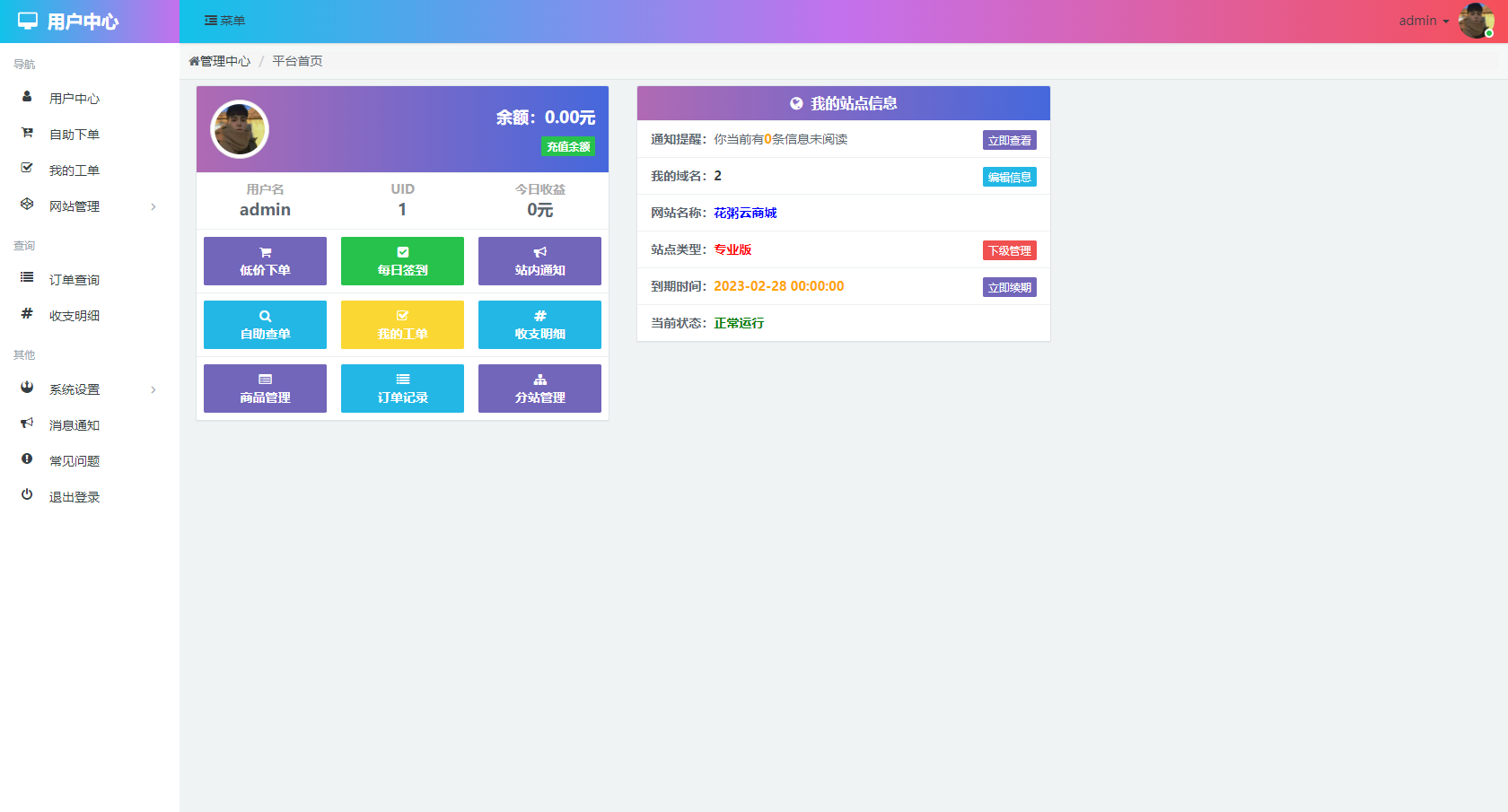
Task: Toggle the sidebar with the 菜单 button
Action: (x=224, y=21)
